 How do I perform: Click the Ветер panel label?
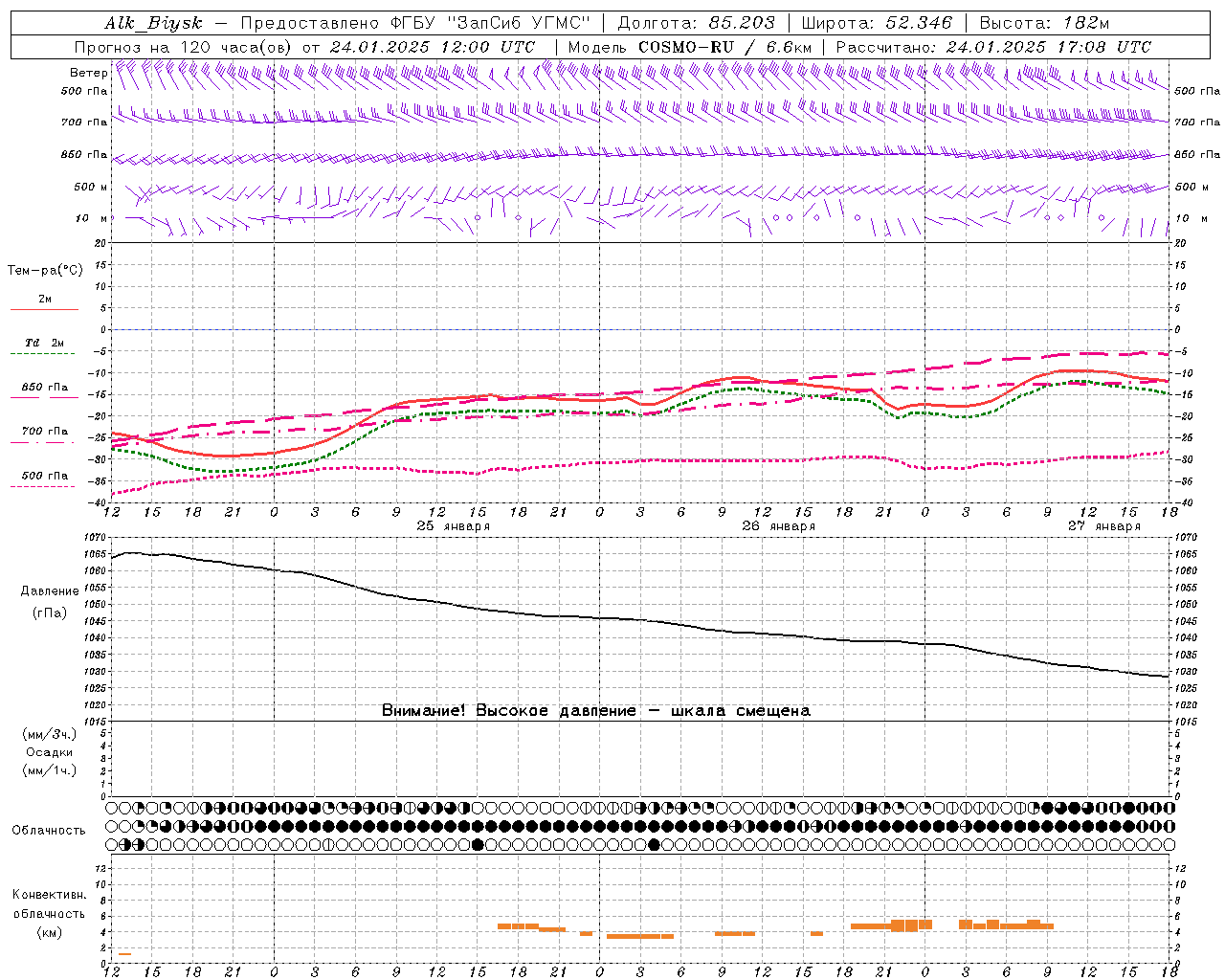(88, 73)
